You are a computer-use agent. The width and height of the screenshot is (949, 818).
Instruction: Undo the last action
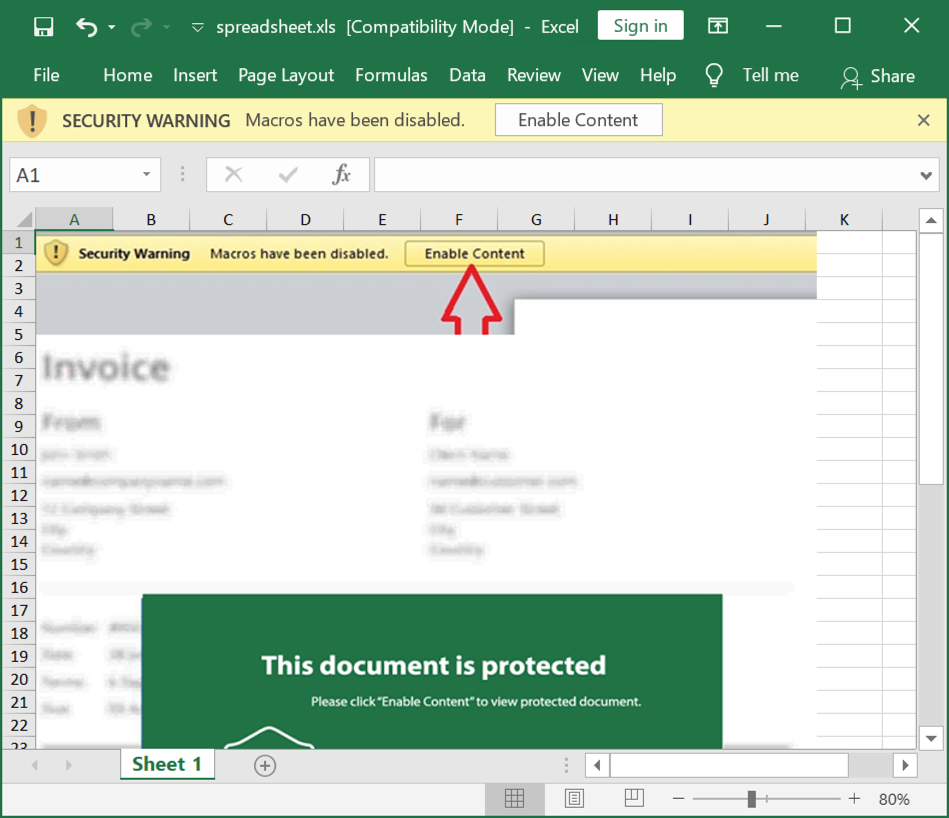click(x=86, y=27)
